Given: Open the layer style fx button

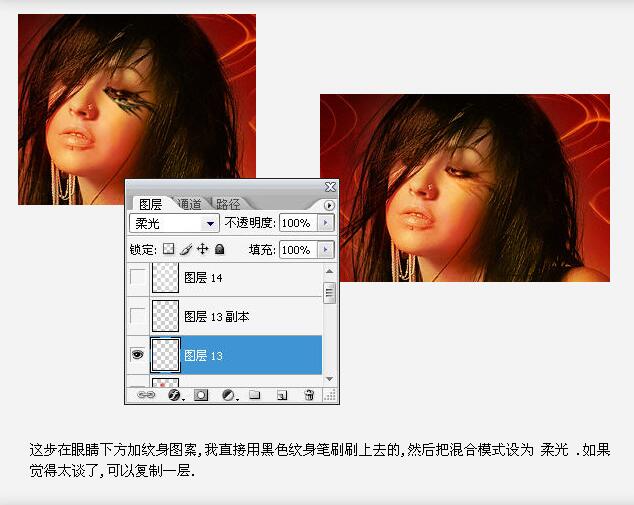Looking at the screenshot, I should [174, 395].
